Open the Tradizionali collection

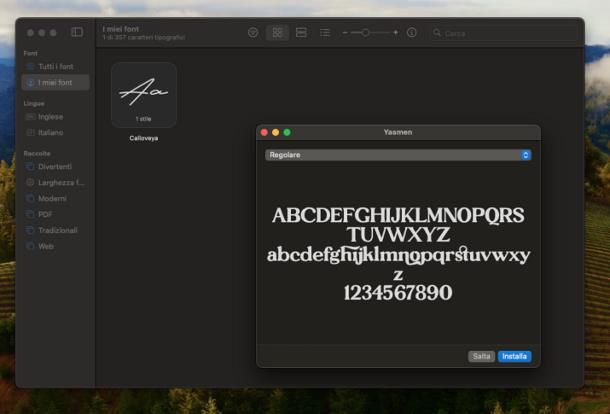(56, 231)
